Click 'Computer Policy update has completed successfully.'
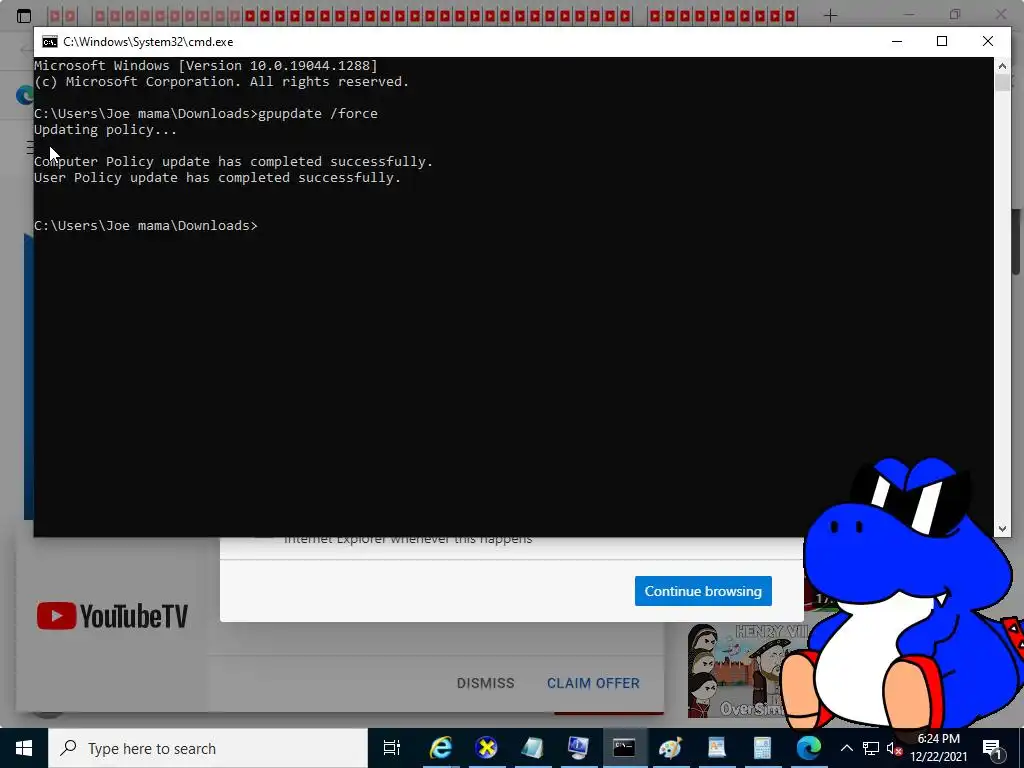The width and height of the screenshot is (1024, 768). [x=234, y=161]
